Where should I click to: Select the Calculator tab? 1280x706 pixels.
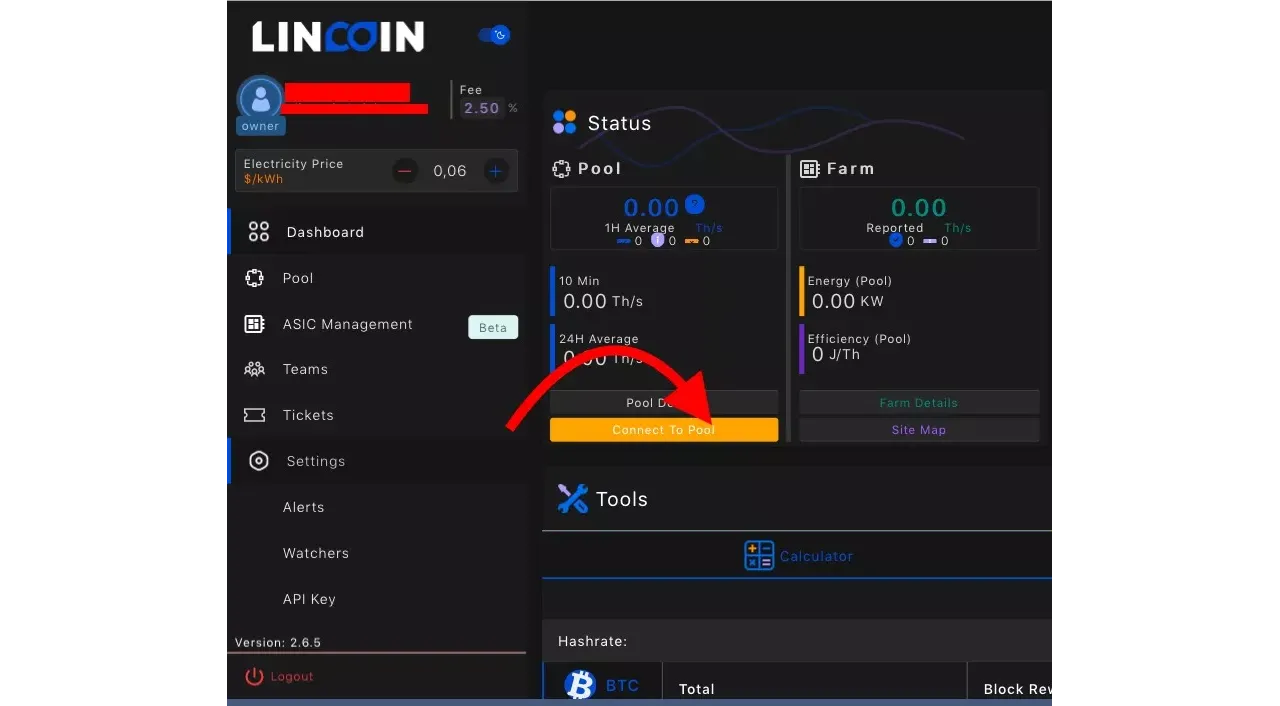click(x=798, y=556)
